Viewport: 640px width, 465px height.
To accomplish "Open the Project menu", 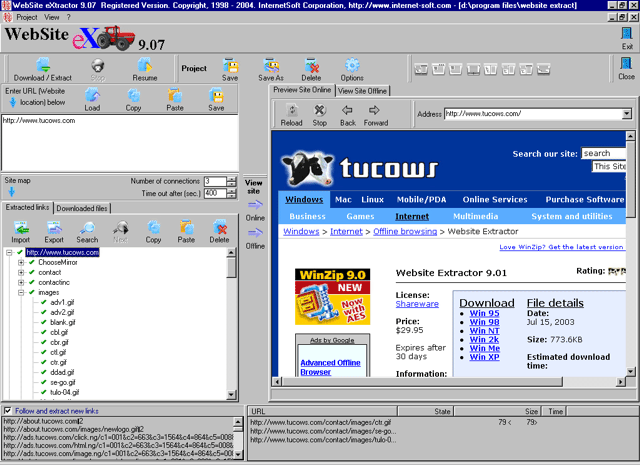I will (x=27, y=17).
